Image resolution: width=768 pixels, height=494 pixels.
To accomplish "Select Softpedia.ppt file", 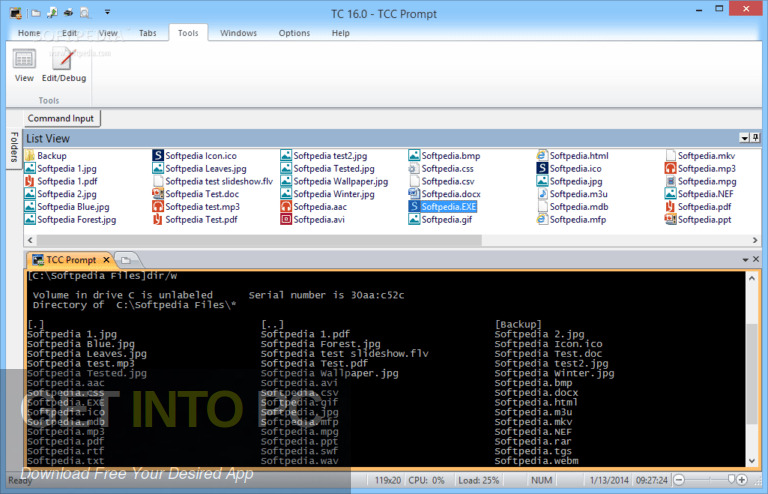I will point(698,219).
